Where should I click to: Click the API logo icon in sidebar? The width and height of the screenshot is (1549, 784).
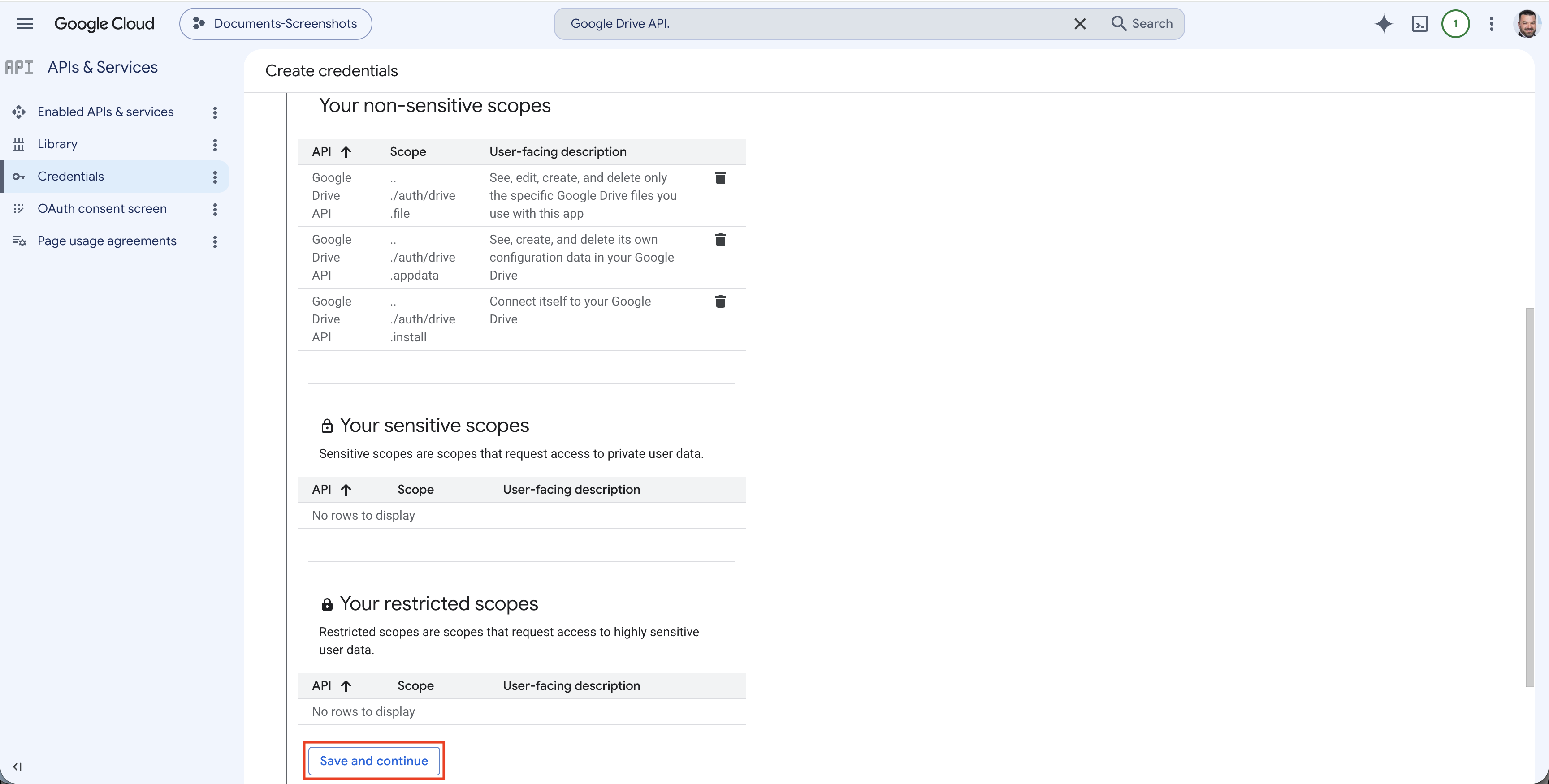[19, 67]
